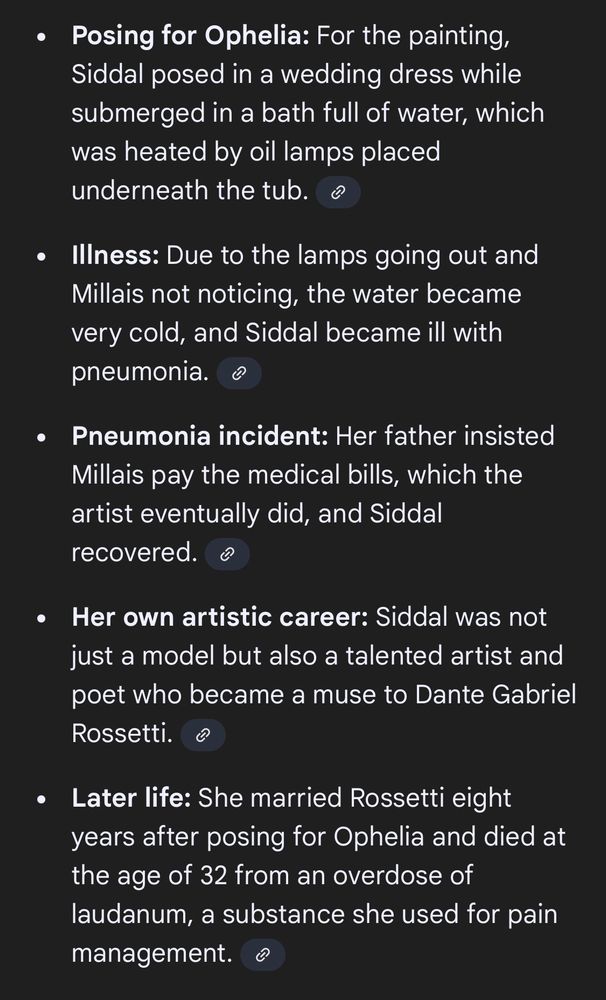Open source link after 'recovered.'

tap(226, 554)
